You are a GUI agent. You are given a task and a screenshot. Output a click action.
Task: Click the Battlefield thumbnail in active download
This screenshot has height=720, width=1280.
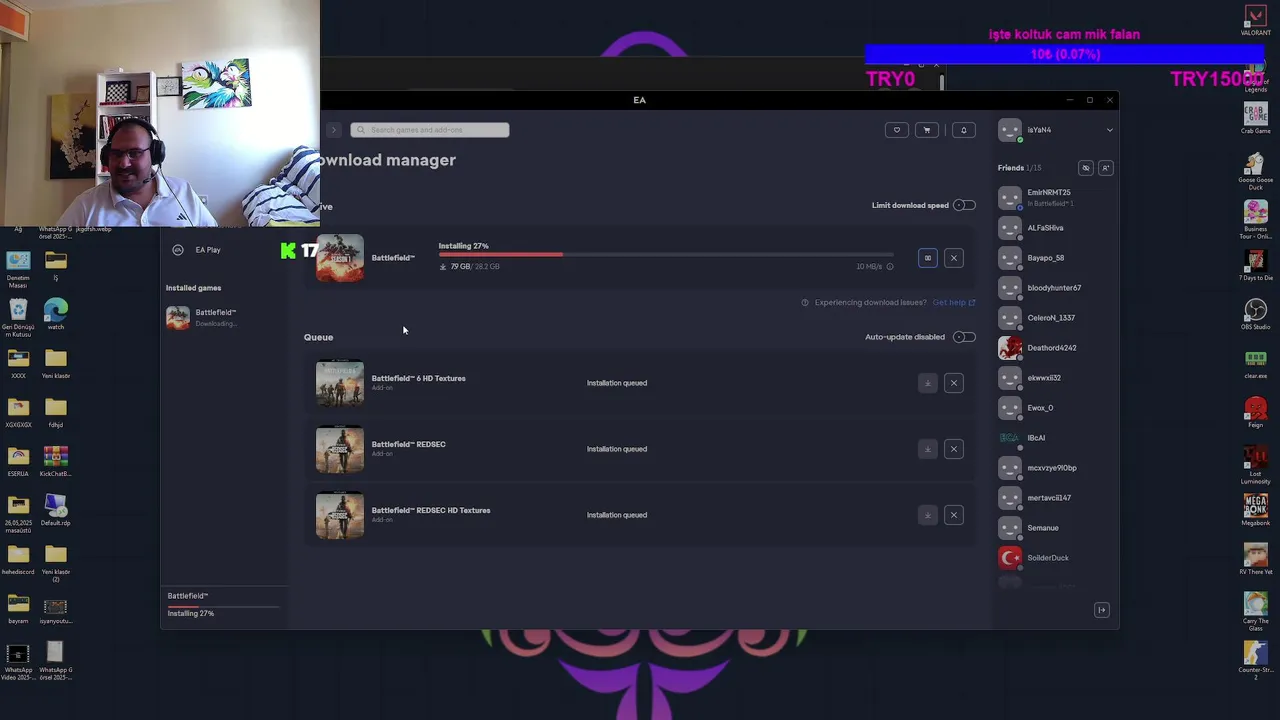coord(340,258)
